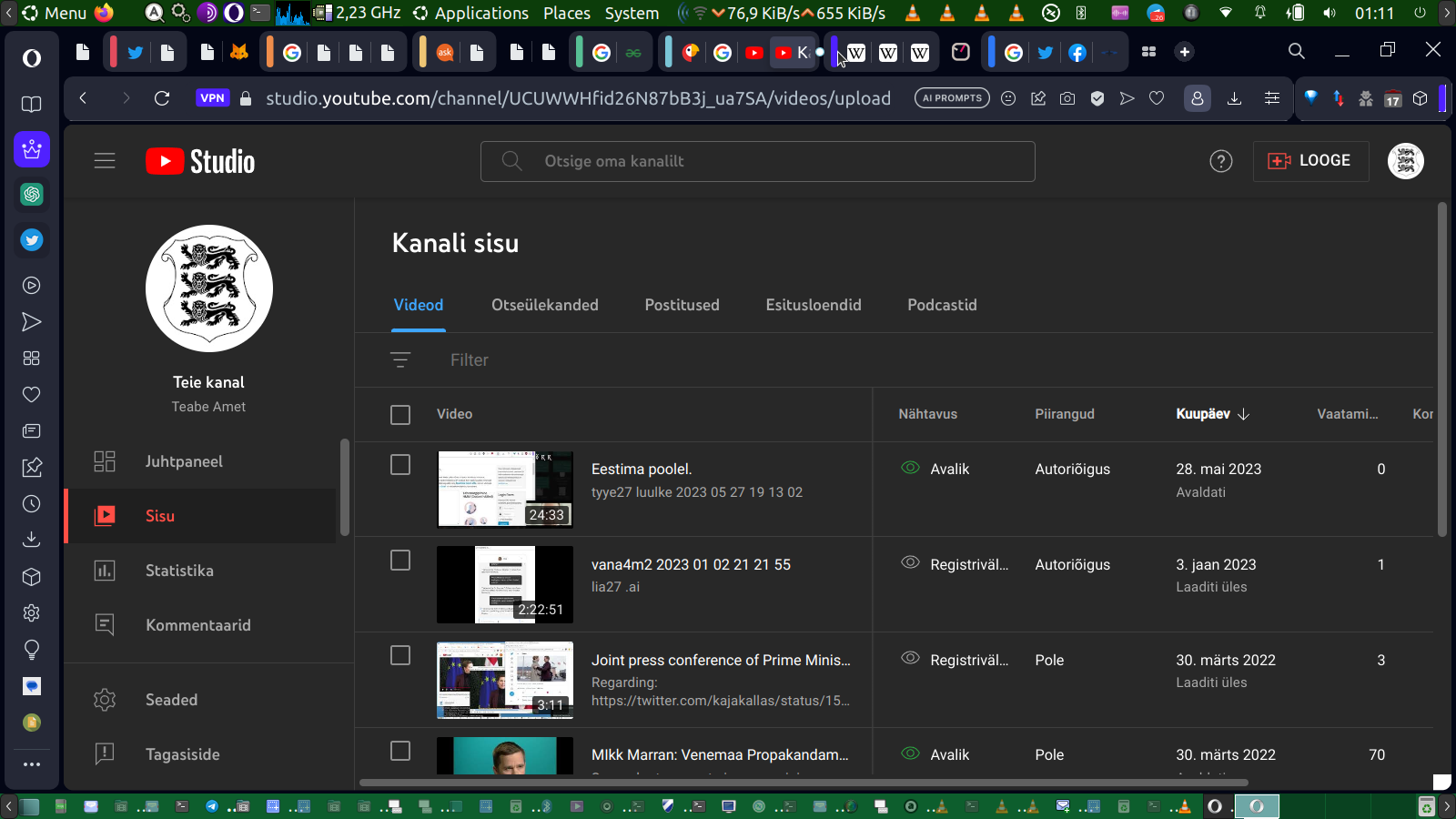Sort by Kuupäev column arrow
Viewport: 1456px width, 819px height.
coord(1243,414)
